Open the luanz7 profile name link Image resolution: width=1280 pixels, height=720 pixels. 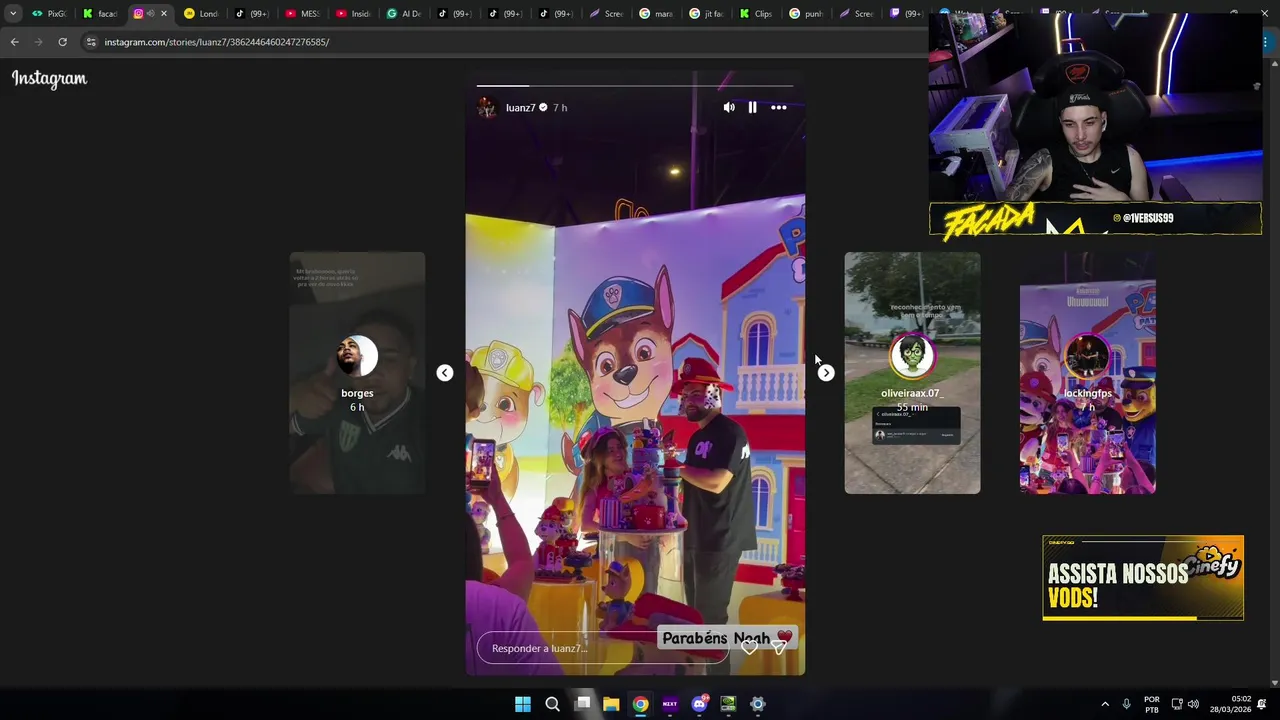click(x=520, y=107)
